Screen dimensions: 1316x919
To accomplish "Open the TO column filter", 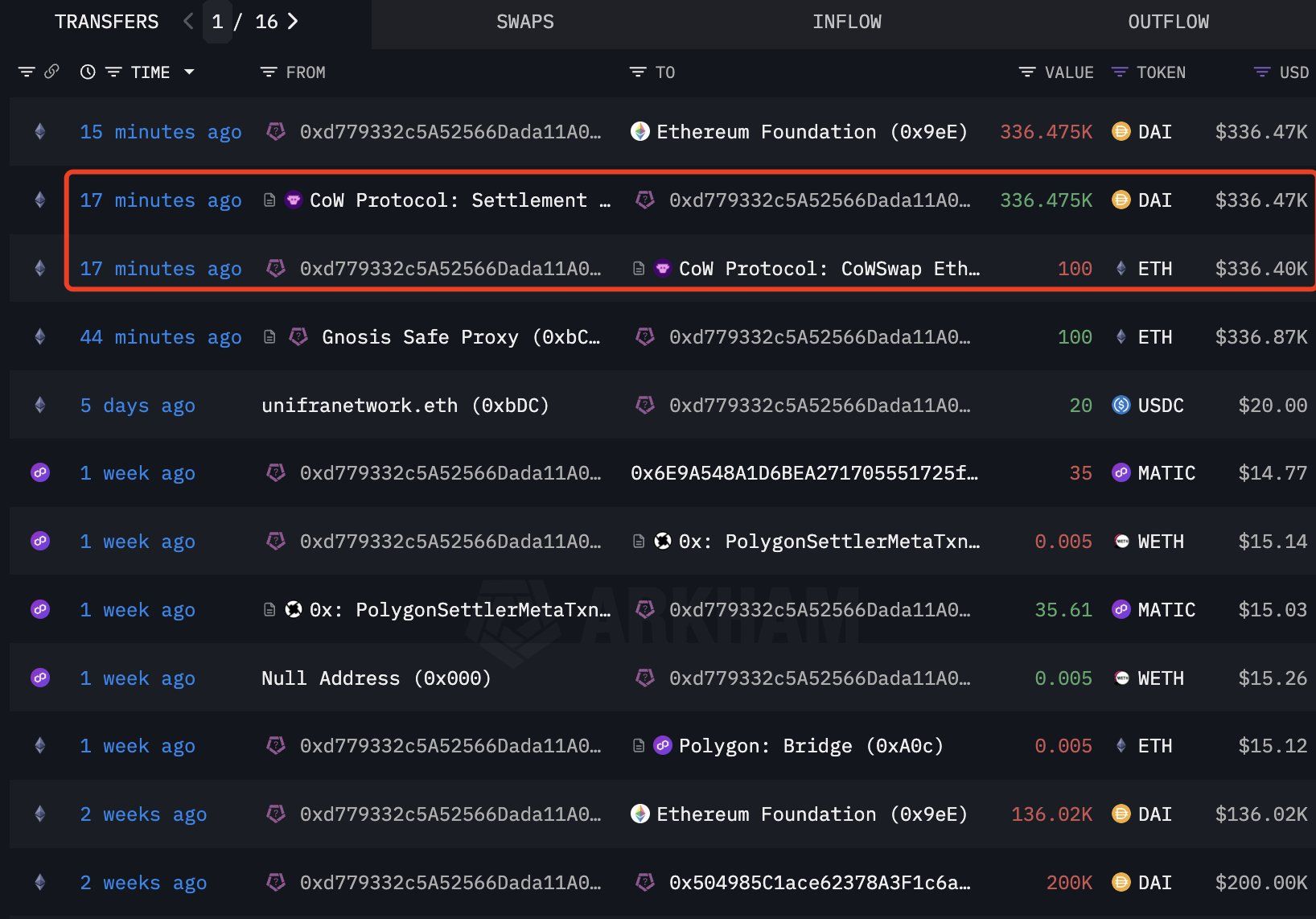I will 638,72.
